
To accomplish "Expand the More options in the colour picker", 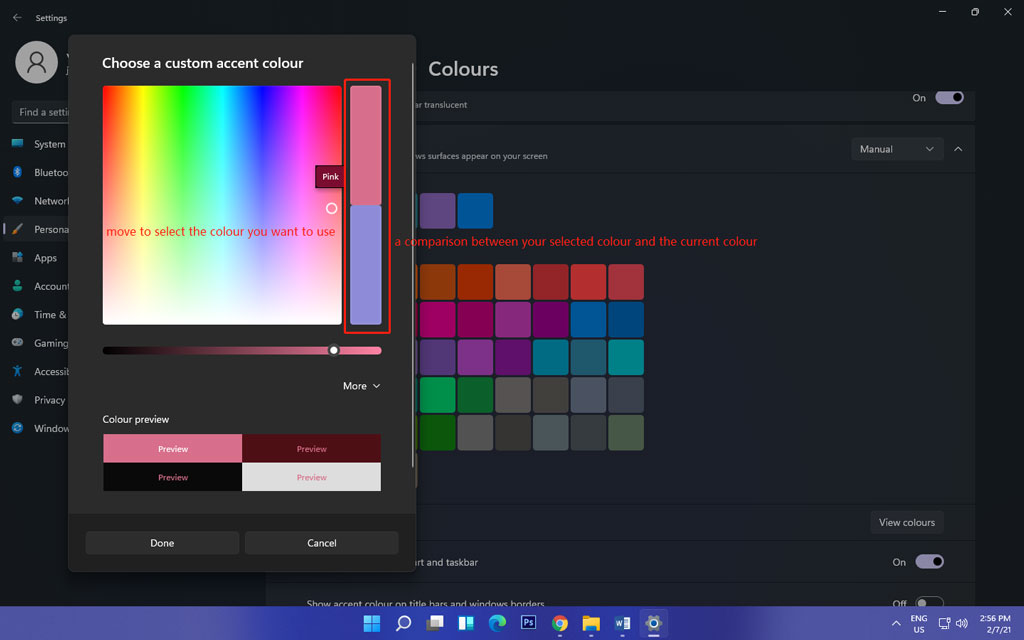I will (361, 385).
